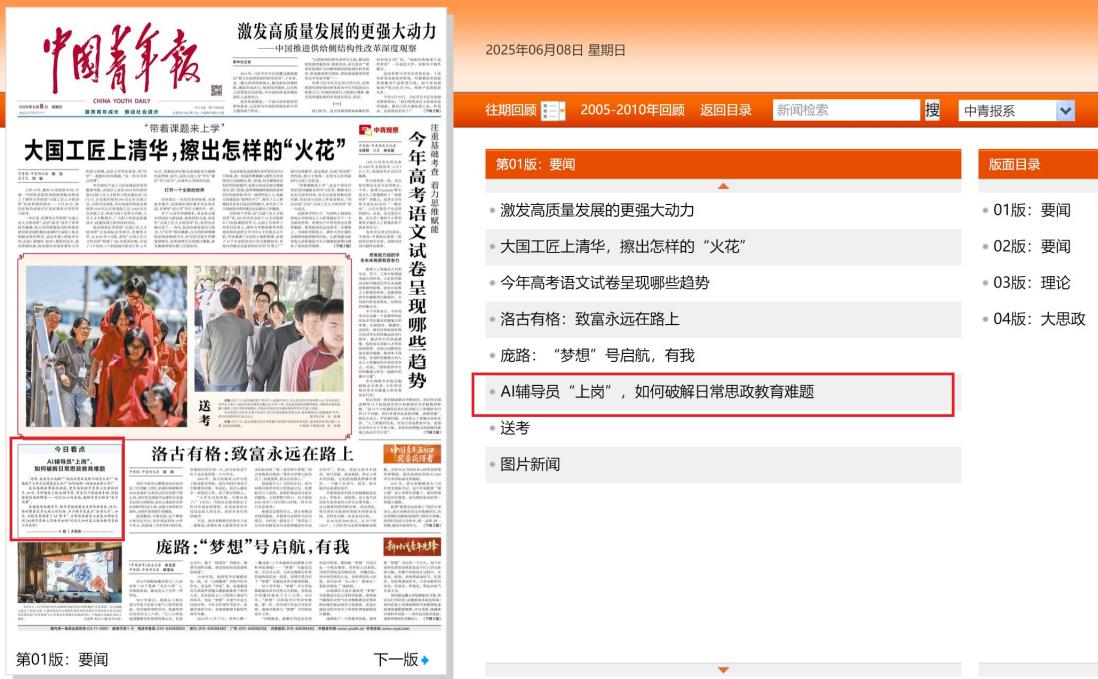Go back via 返回目录
Viewport: 1098px width, 679px height.
[725, 110]
